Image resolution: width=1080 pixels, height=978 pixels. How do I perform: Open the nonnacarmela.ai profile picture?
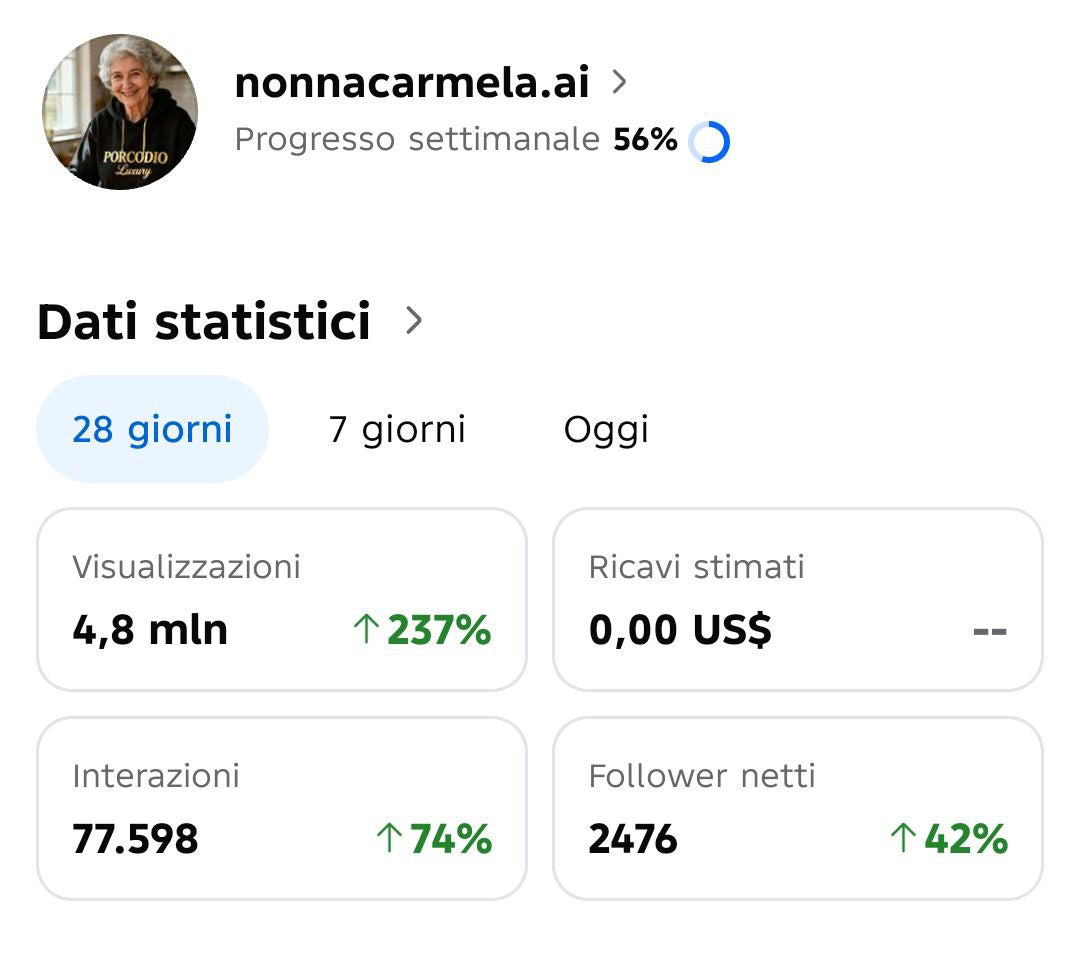coord(120,112)
